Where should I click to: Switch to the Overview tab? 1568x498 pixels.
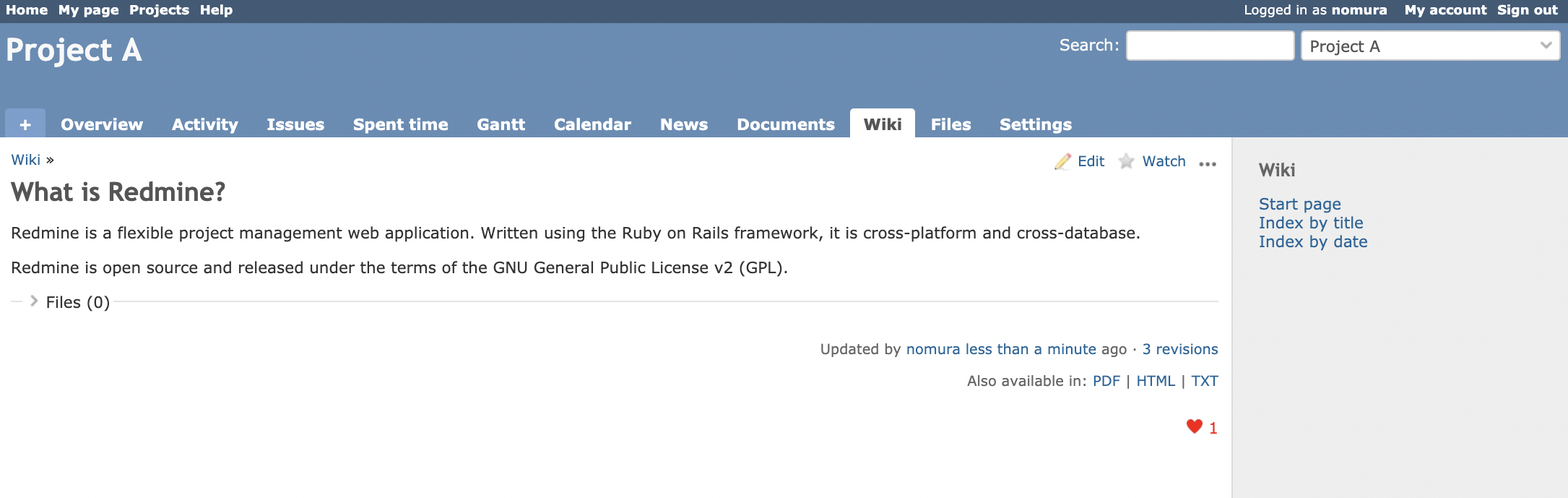[102, 124]
